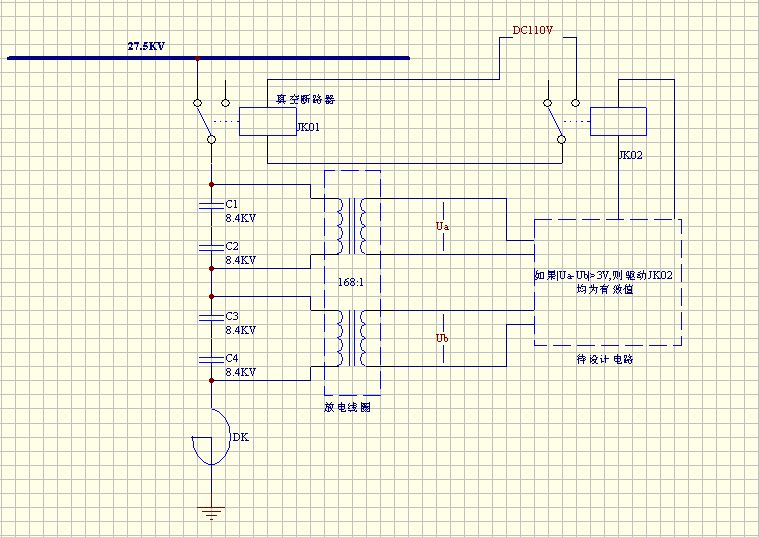This screenshot has height=537, width=759.
Task: Select the capacitor C2 symbol
Action: (212, 248)
